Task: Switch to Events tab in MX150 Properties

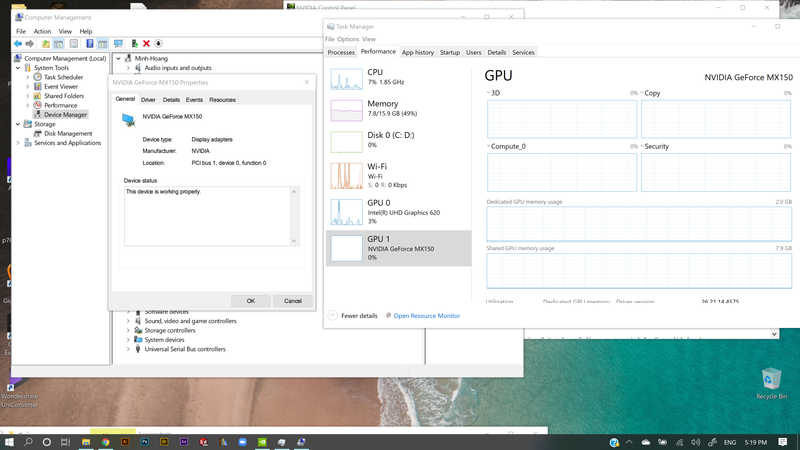Action: click(194, 100)
